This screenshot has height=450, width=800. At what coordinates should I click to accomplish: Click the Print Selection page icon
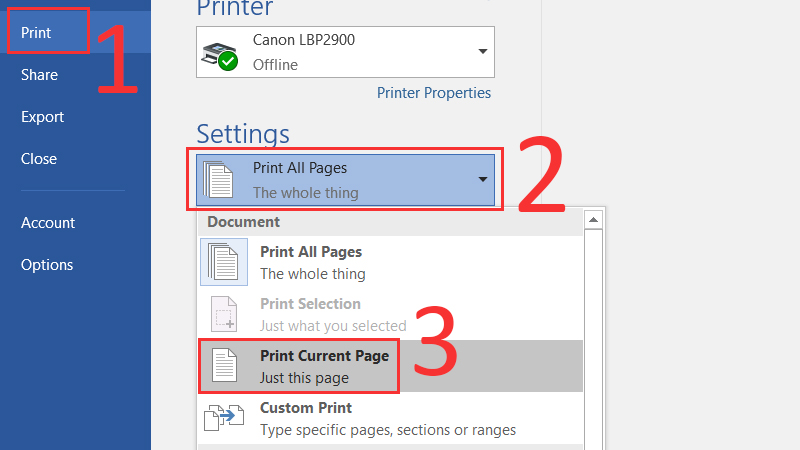pos(224,314)
